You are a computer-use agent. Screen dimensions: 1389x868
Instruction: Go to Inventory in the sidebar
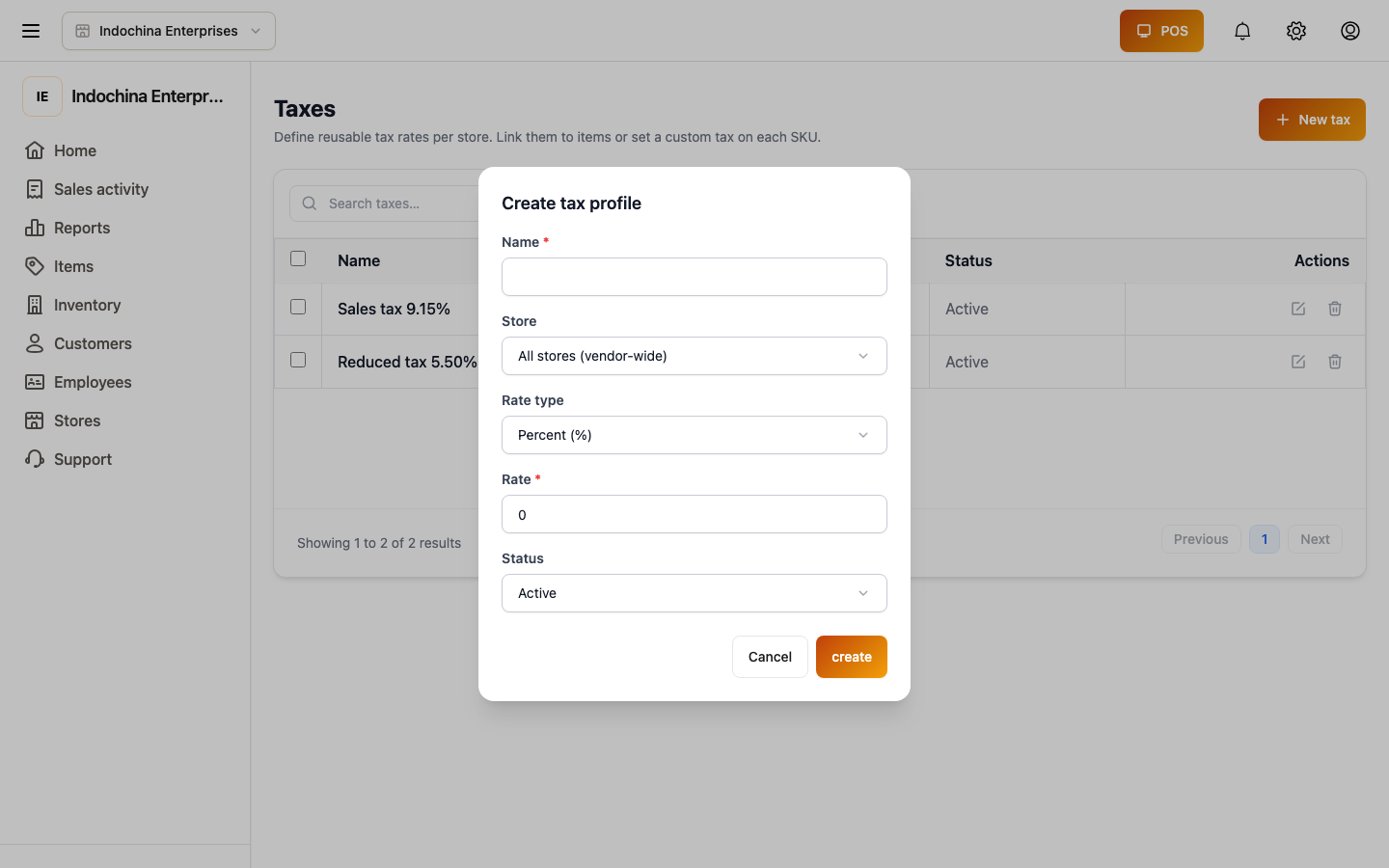[73, 305]
